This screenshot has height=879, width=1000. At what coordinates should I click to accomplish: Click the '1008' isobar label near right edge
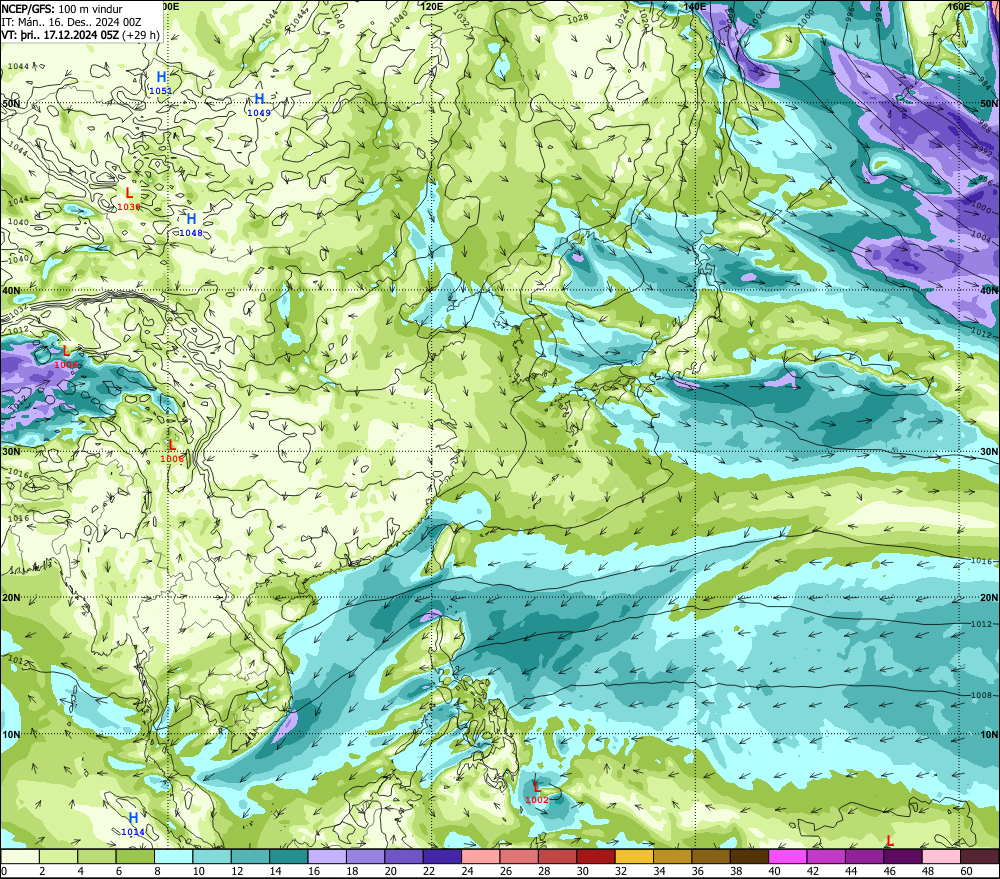[x=982, y=695]
